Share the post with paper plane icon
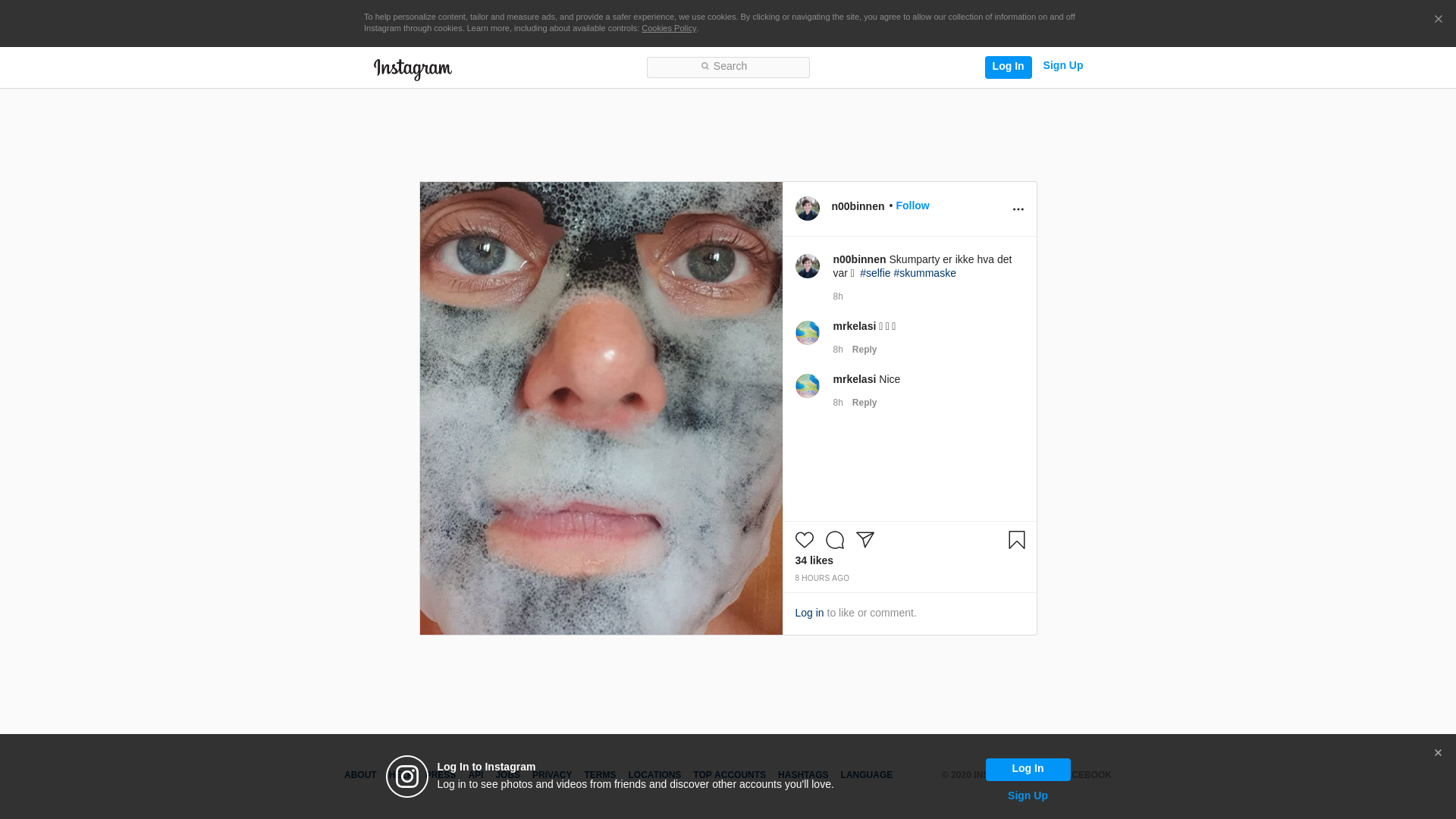The image size is (1456, 819). (865, 540)
